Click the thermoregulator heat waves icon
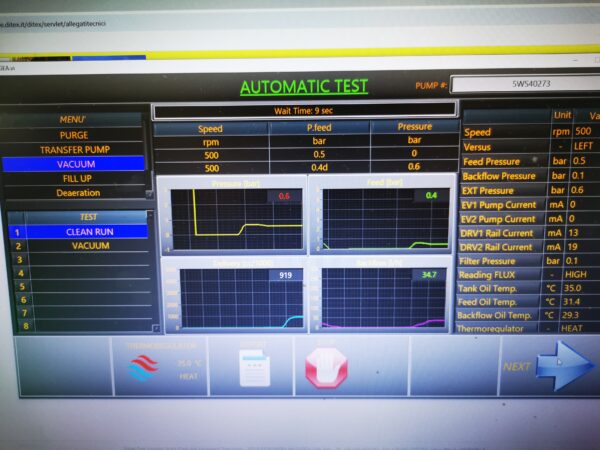Viewport: 600px width, 450px height. 143,368
